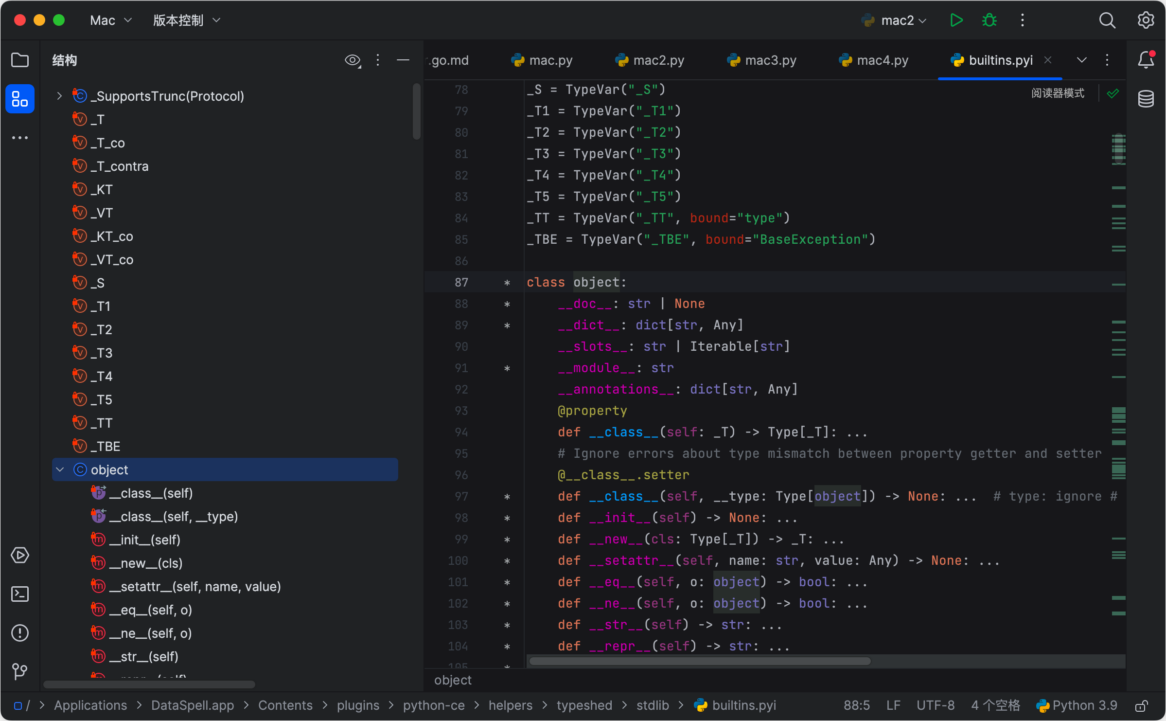Click Applications in breadcrumb path
1166x721 pixels.
pos(90,705)
